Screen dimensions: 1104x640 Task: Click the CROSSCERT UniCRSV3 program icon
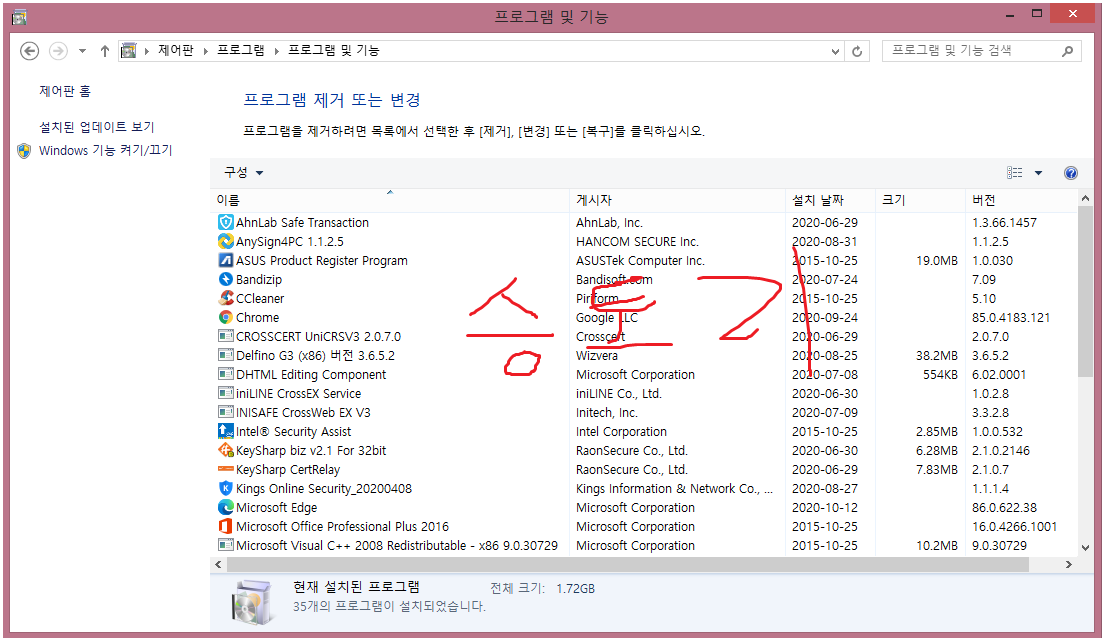click(x=225, y=337)
